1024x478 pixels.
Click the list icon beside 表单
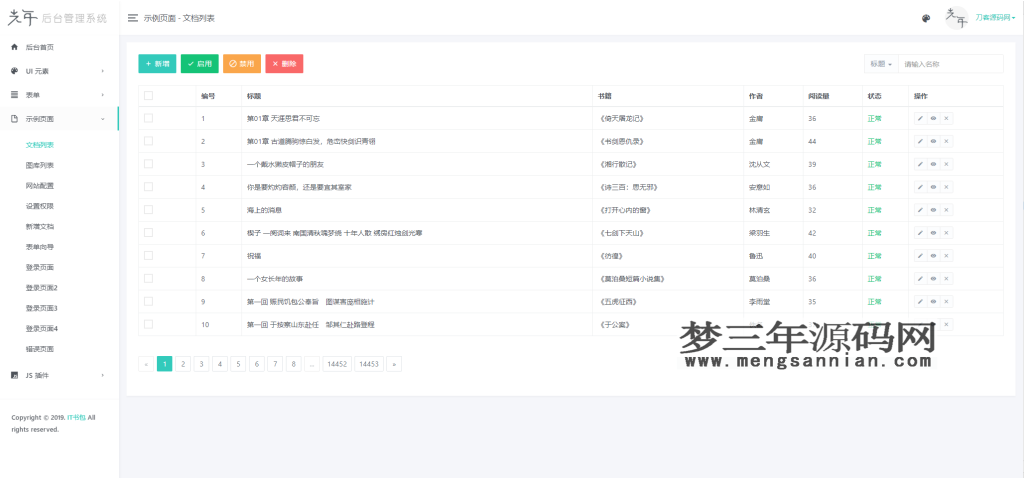click(x=14, y=95)
